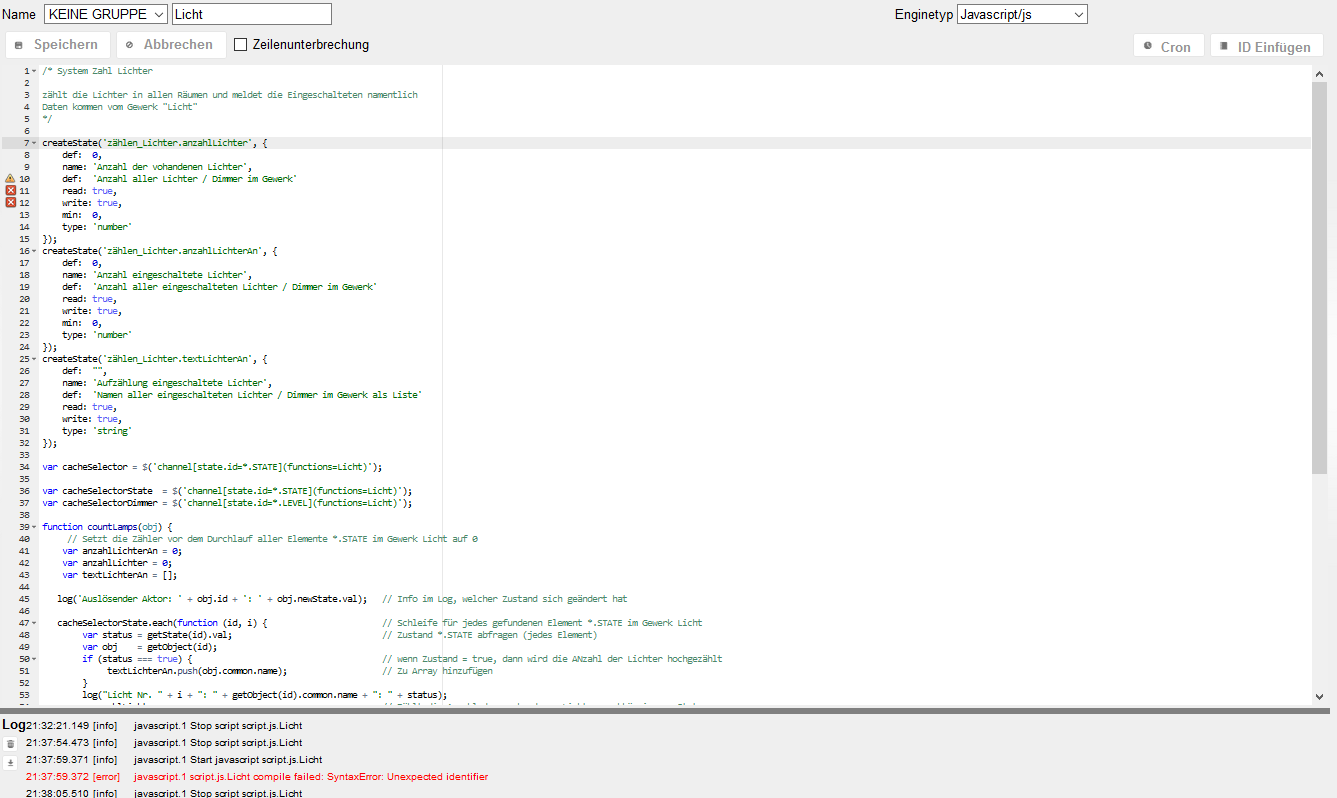Click the var cacheSelector line 34

(212, 467)
